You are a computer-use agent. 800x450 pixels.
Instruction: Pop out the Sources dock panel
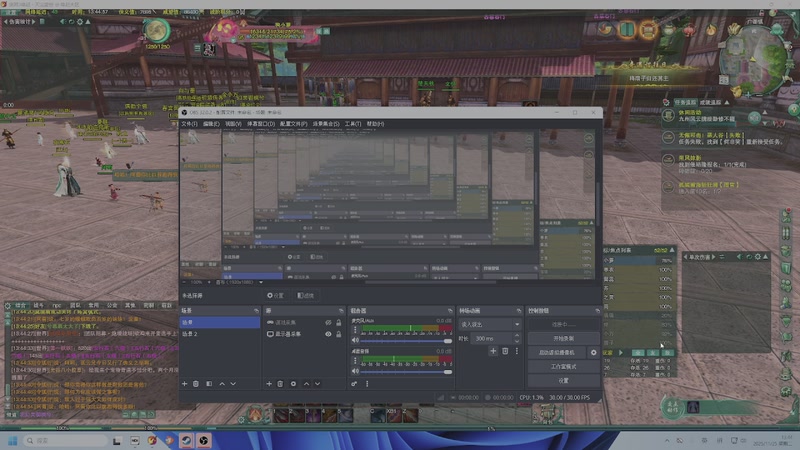341,311
